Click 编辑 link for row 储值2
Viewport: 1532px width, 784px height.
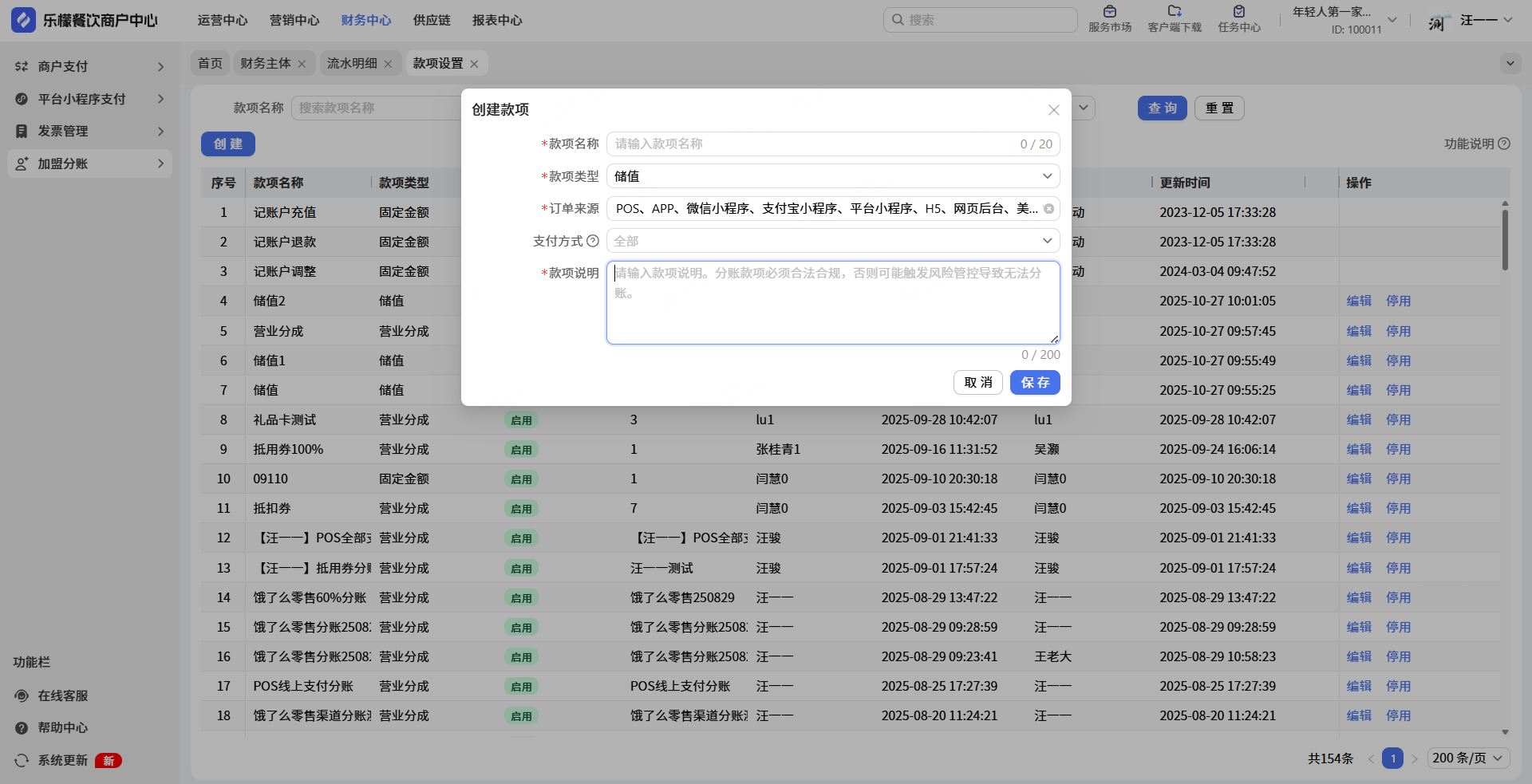1359,301
